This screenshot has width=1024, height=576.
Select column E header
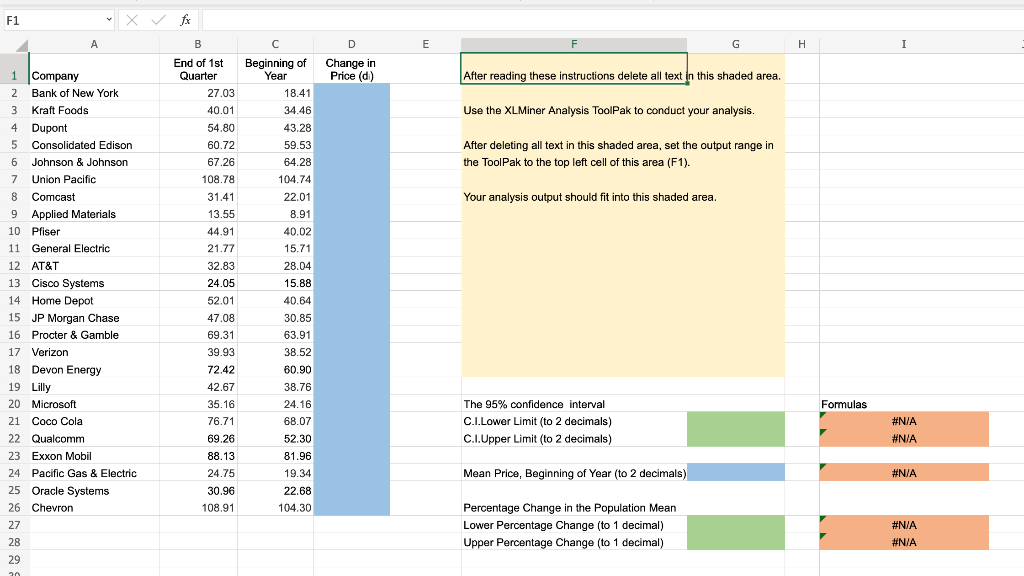[425, 44]
